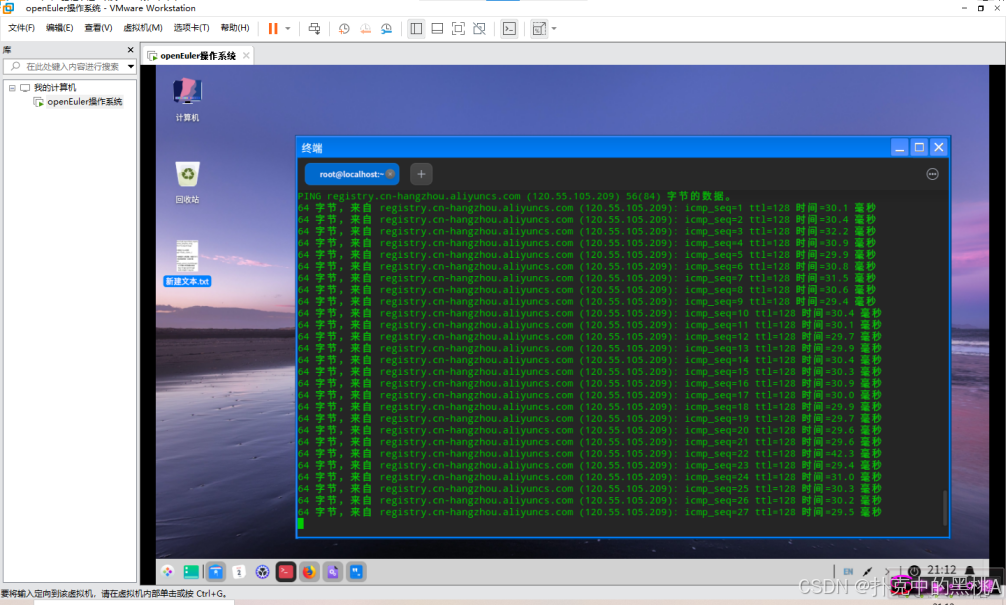
Task: Click the red terminal icon in taskbar
Action: pyautogui.click(x=286, y=572)
